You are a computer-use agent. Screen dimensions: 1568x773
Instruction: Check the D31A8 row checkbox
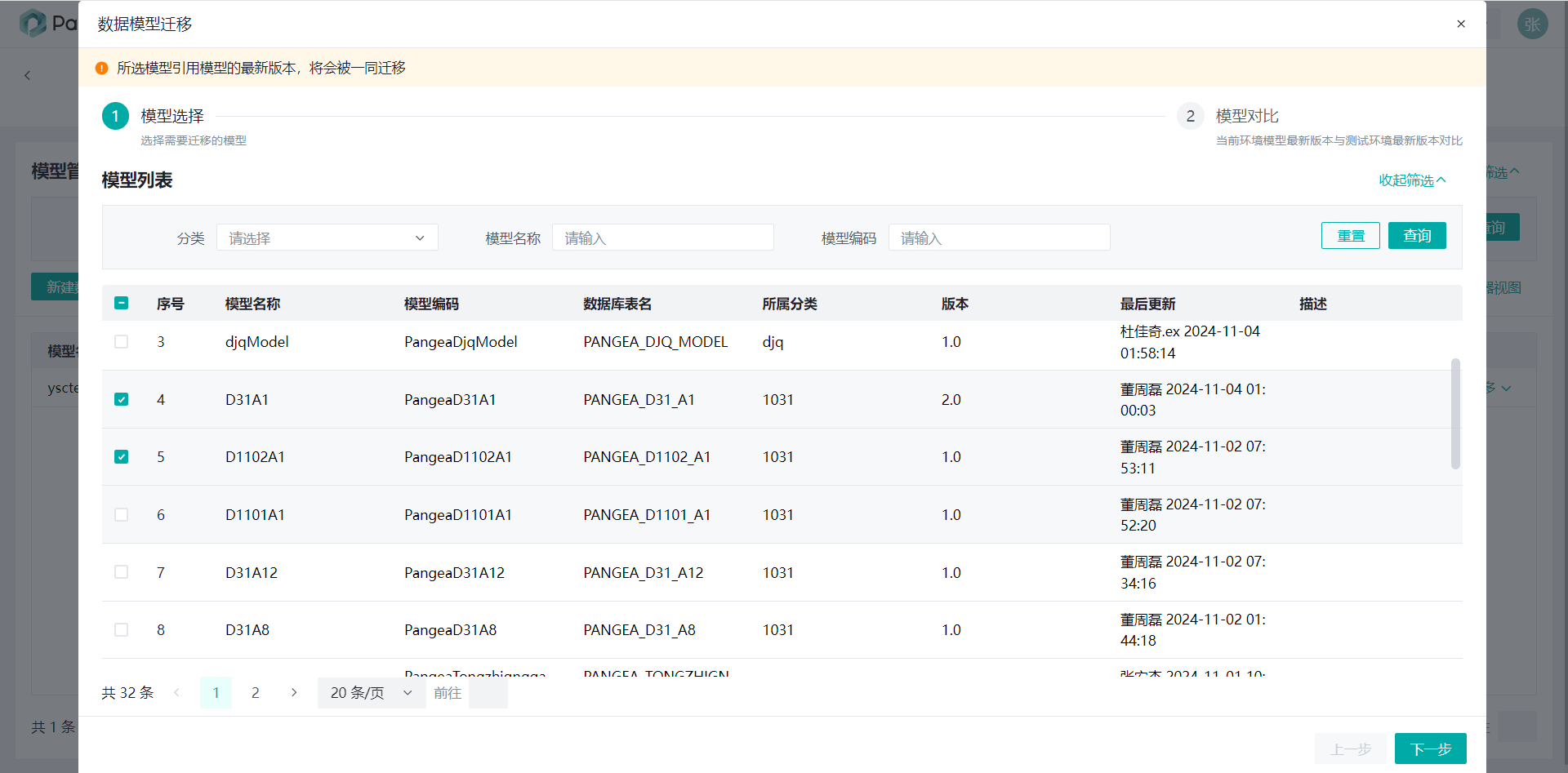click(121, 629)
